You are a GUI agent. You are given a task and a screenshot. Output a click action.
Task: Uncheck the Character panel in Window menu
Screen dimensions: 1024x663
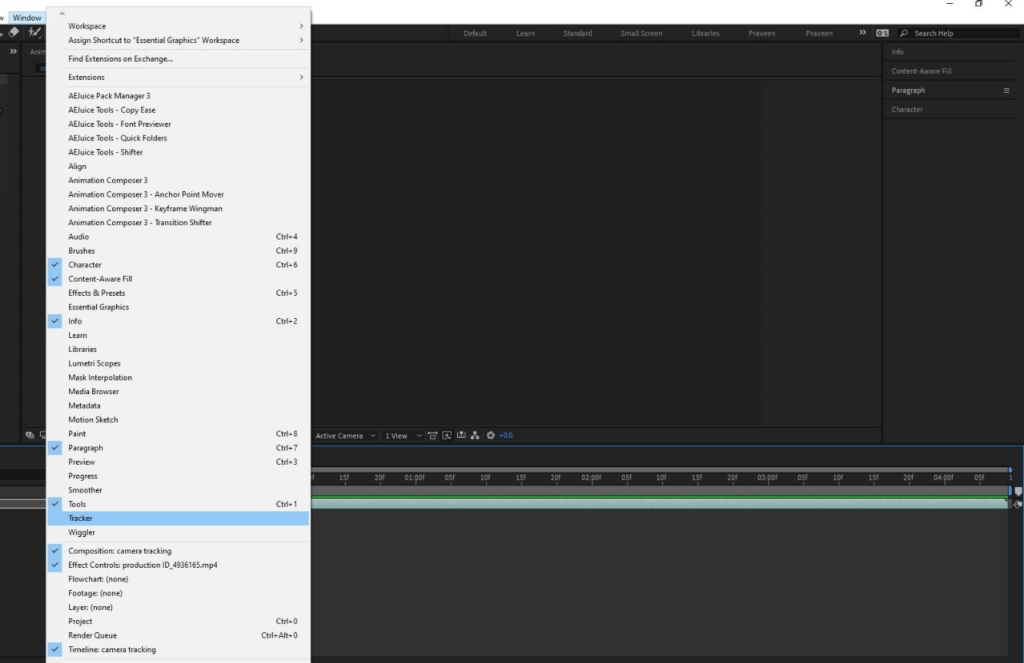coord(85,265)
